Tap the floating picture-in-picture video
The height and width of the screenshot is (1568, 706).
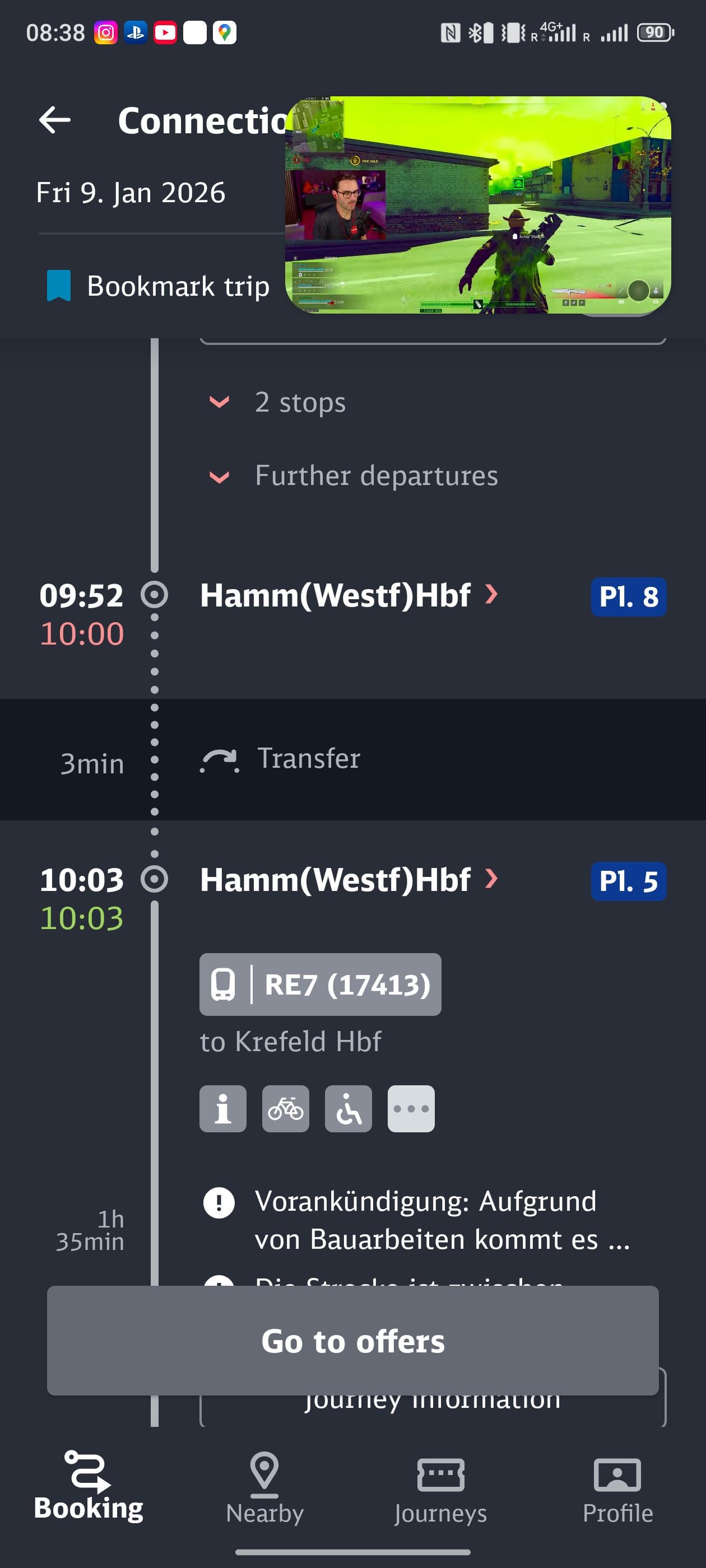(478, 205)
